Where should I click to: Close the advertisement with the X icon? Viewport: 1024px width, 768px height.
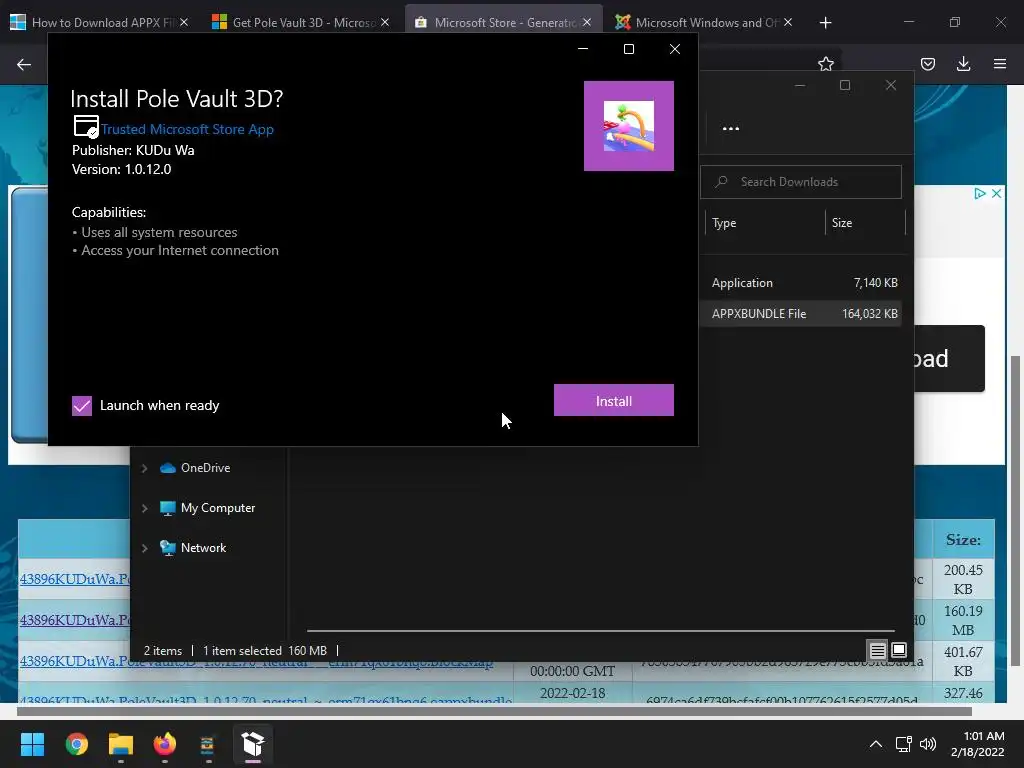pos(997,193)
